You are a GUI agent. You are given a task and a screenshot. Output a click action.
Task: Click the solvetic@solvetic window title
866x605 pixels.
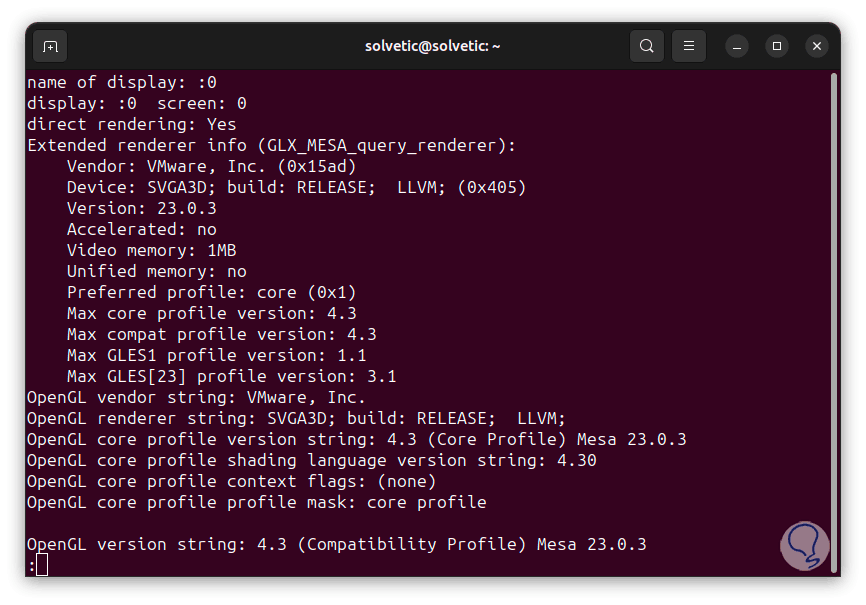tap(432, 46)
